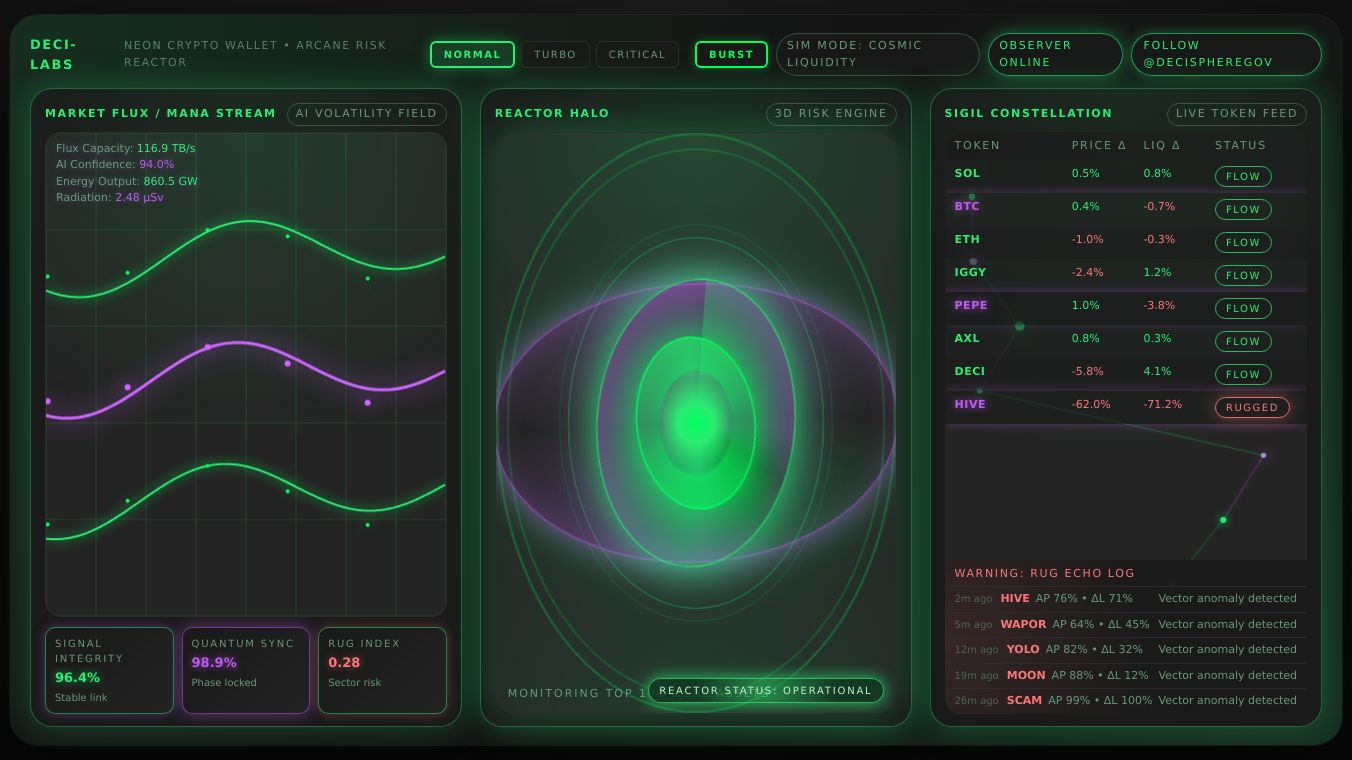This screenshot has height=760, width=1352.
Task: Open the Follow @DecisphereGov link
Action: [1225, 54]
